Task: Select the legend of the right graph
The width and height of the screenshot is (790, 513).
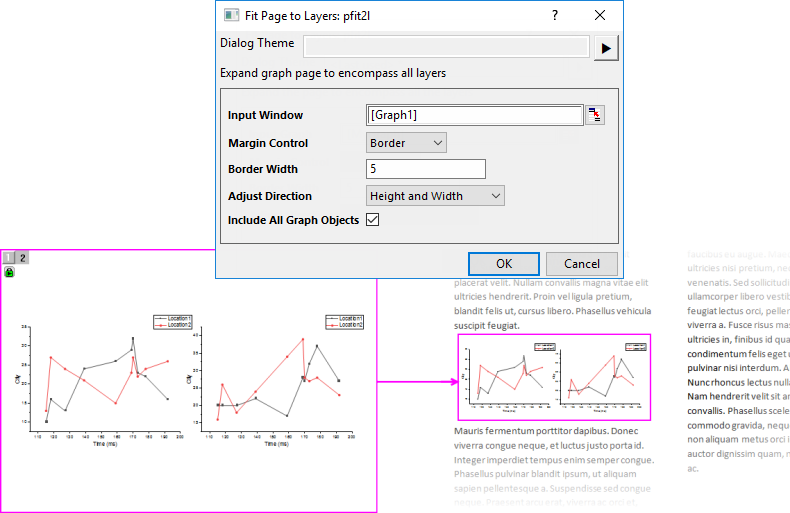Action: click(x=345, y=321)
